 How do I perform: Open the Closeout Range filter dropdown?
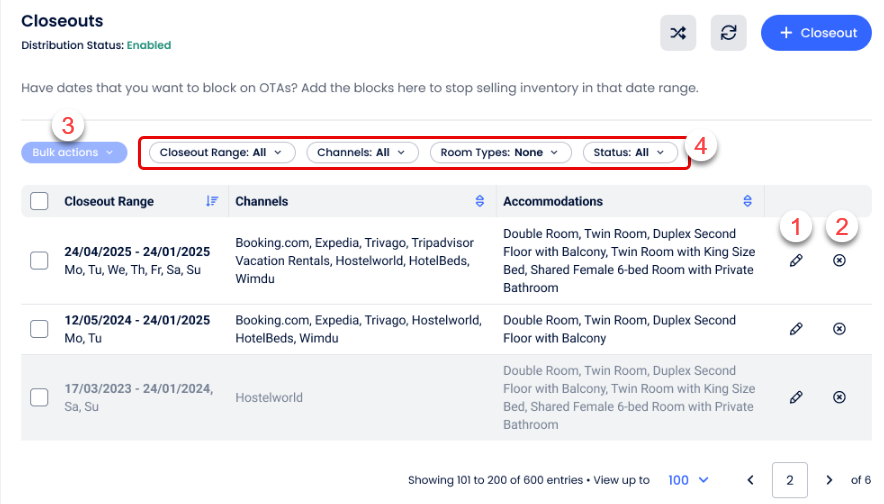point(221,153)
